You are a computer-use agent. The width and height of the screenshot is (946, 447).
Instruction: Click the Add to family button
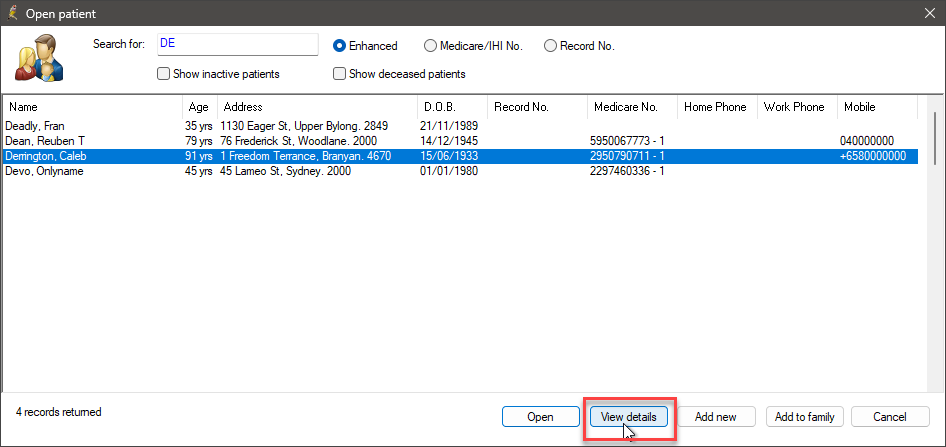click(804, 417)
